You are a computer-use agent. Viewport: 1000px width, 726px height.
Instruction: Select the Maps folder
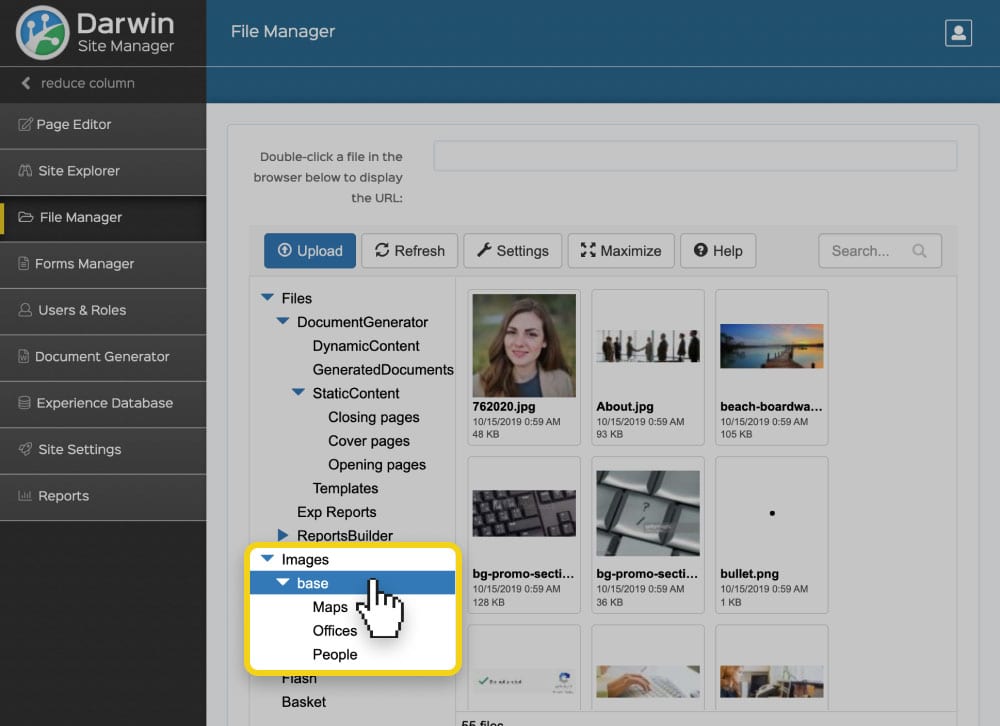[x=330, y=607]
